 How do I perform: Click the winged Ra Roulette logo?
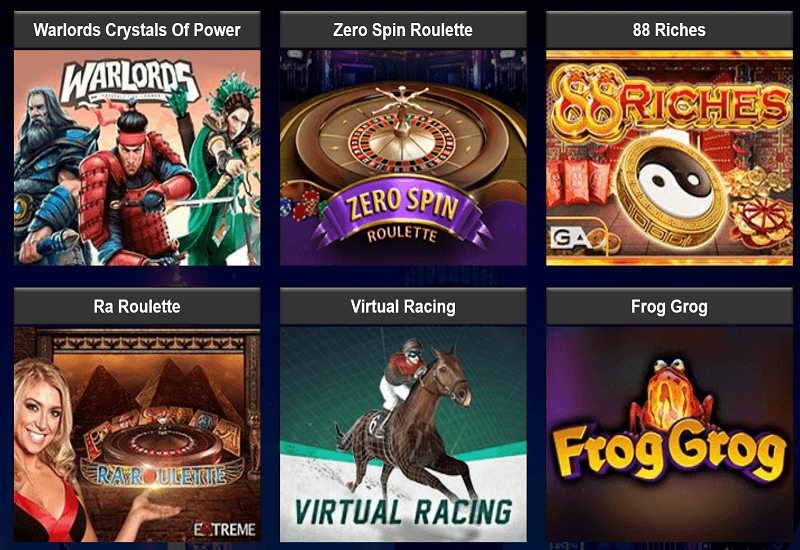pyautogui.click(x=162, y=473)
